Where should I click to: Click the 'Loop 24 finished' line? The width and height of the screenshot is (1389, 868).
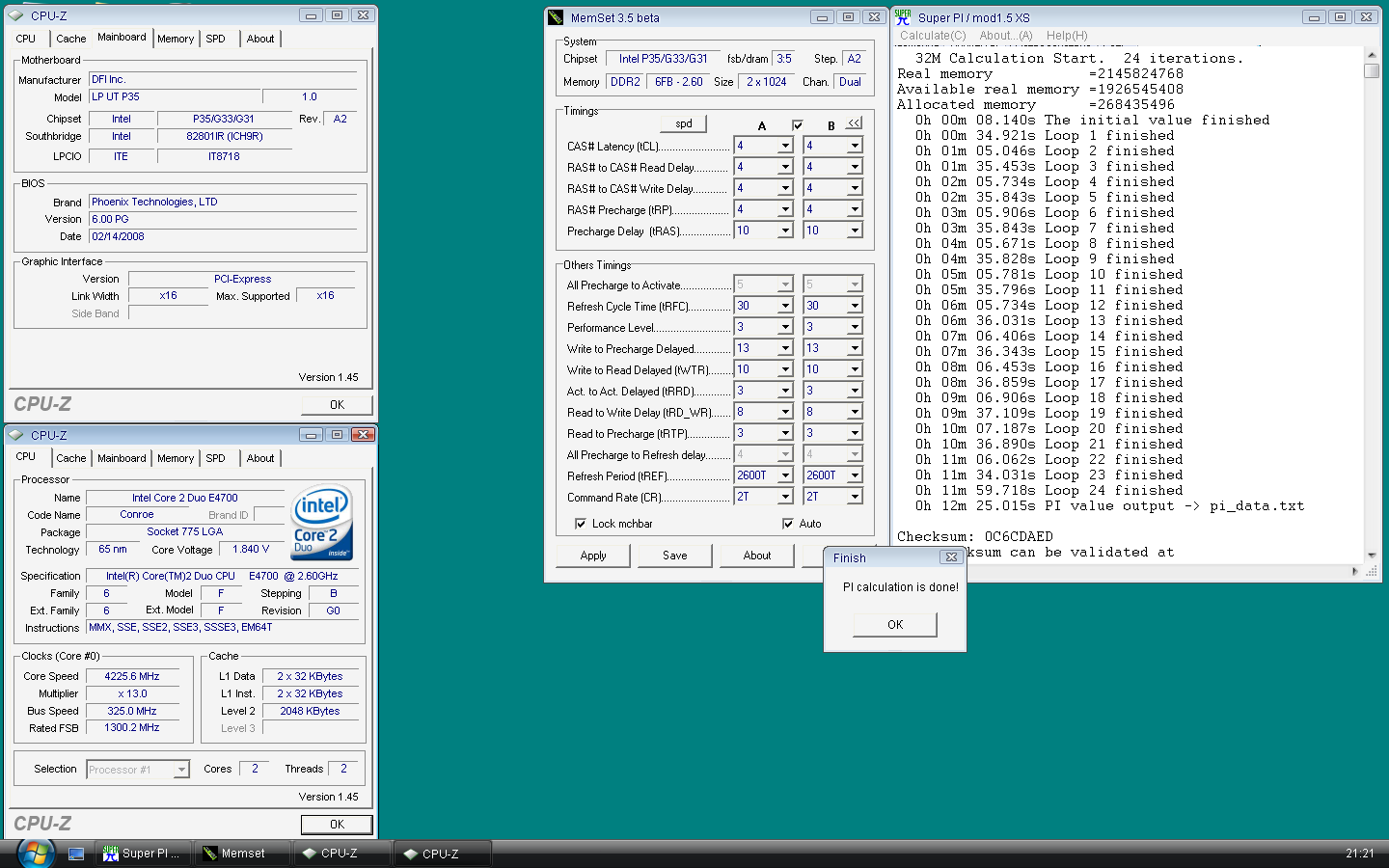[x=1049, y=490]
